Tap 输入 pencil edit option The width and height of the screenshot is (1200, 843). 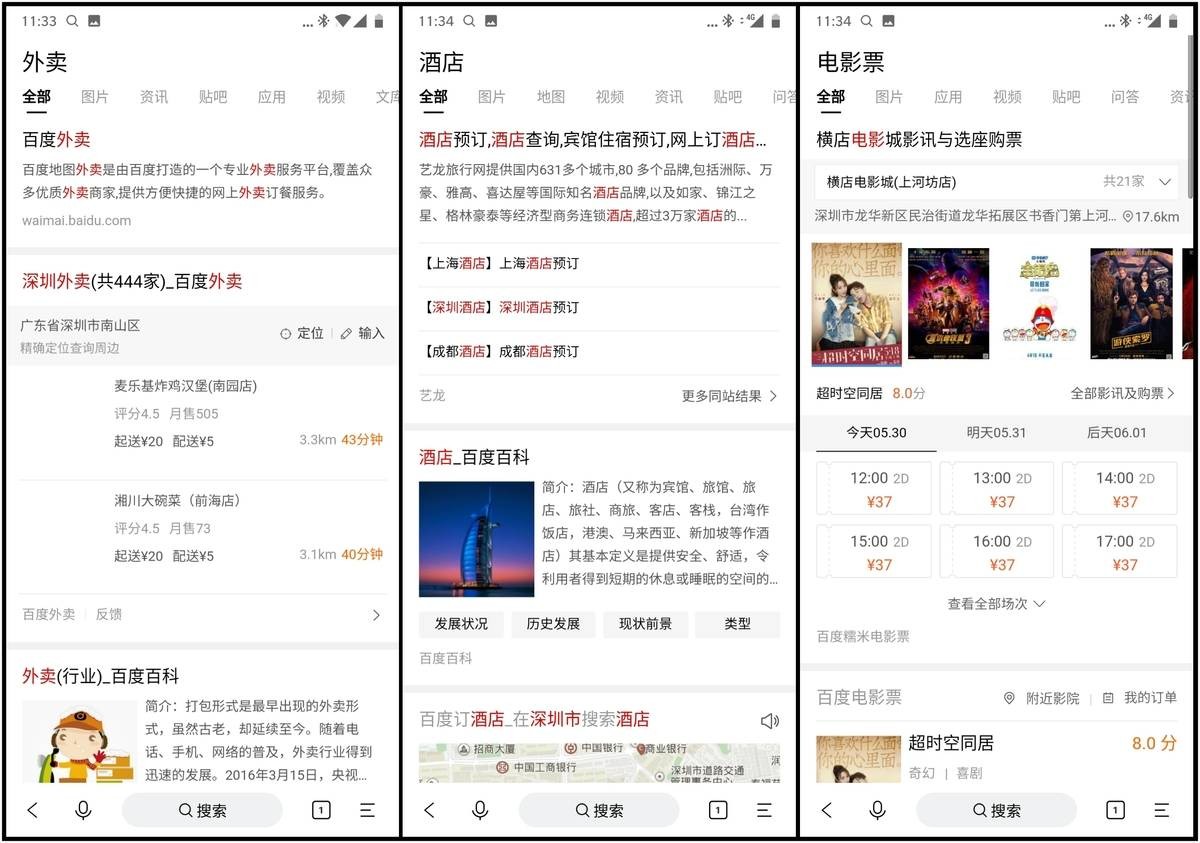362,333
